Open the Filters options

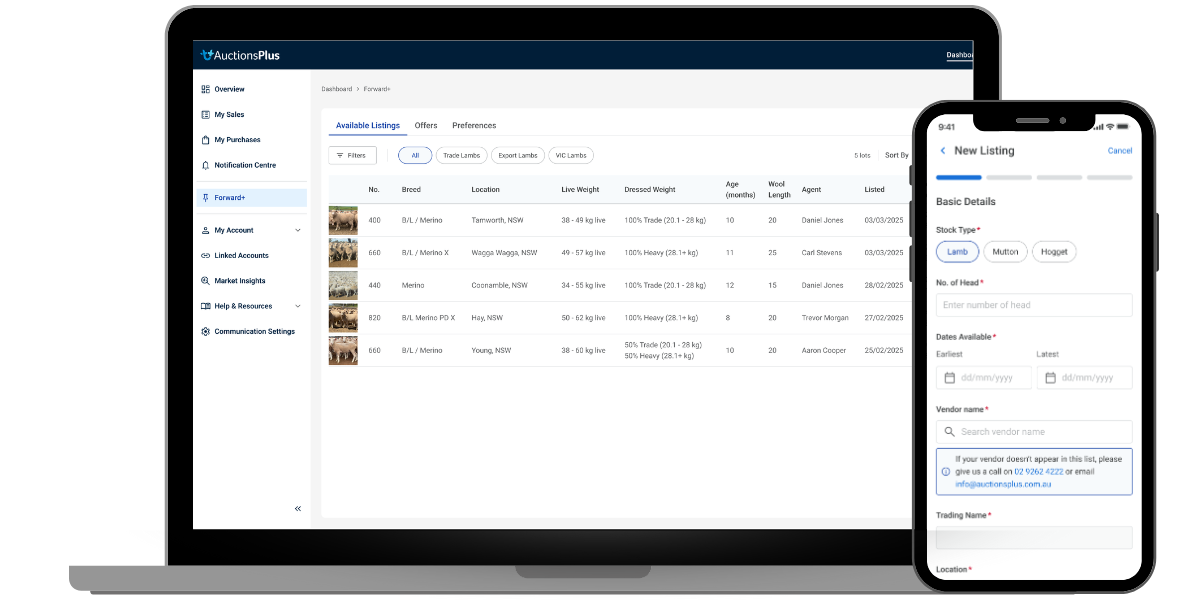[x=352, y=155]
